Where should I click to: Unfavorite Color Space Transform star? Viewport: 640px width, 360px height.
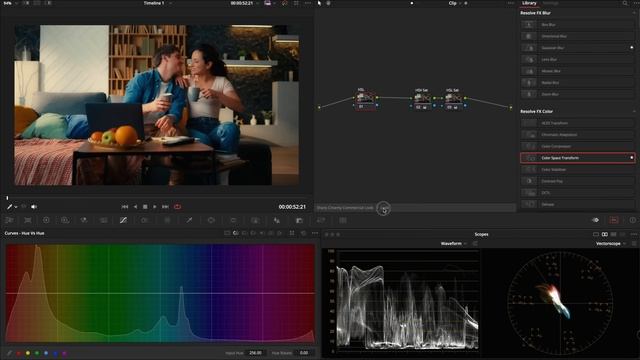tap(632, 158)
